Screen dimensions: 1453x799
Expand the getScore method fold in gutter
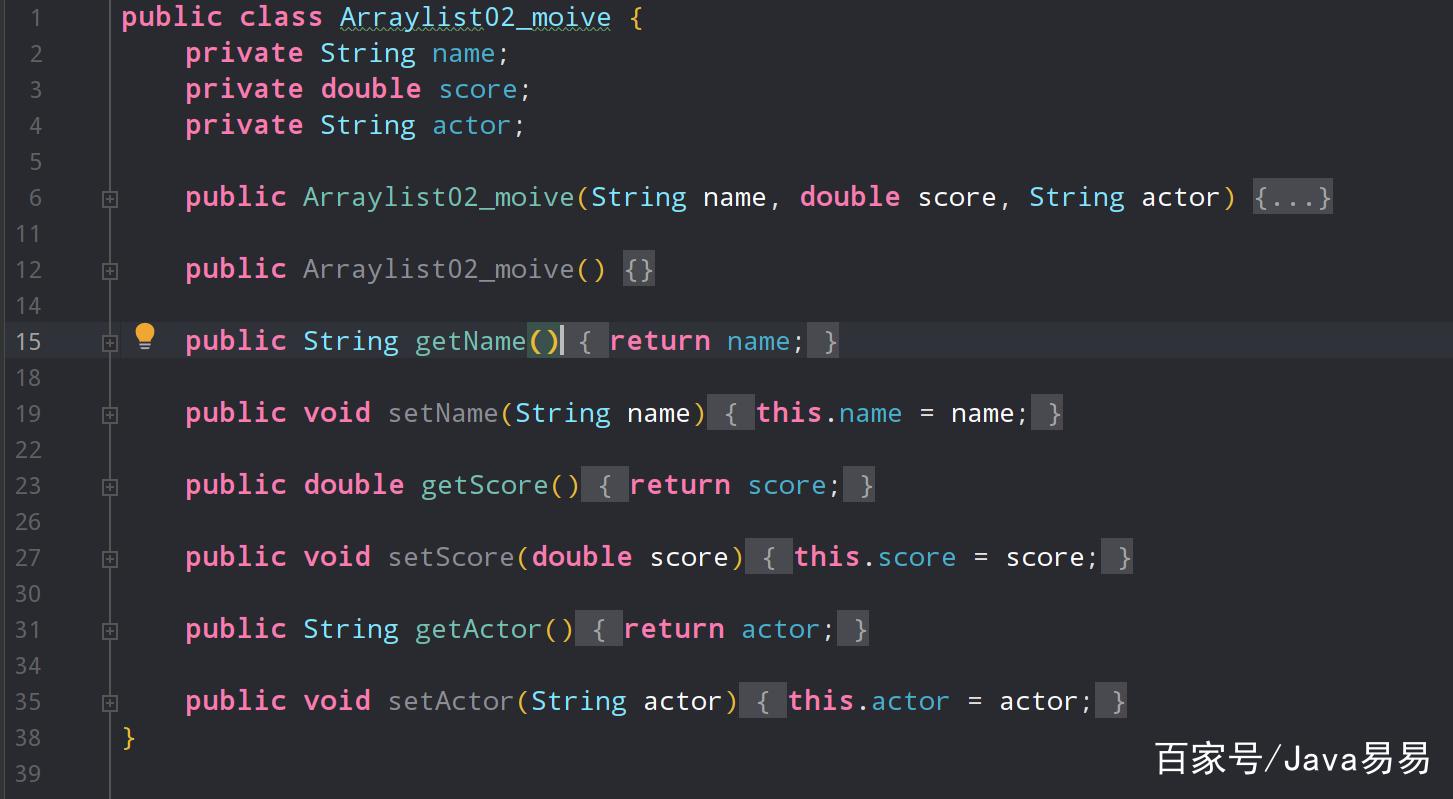[x=110, y=487]
